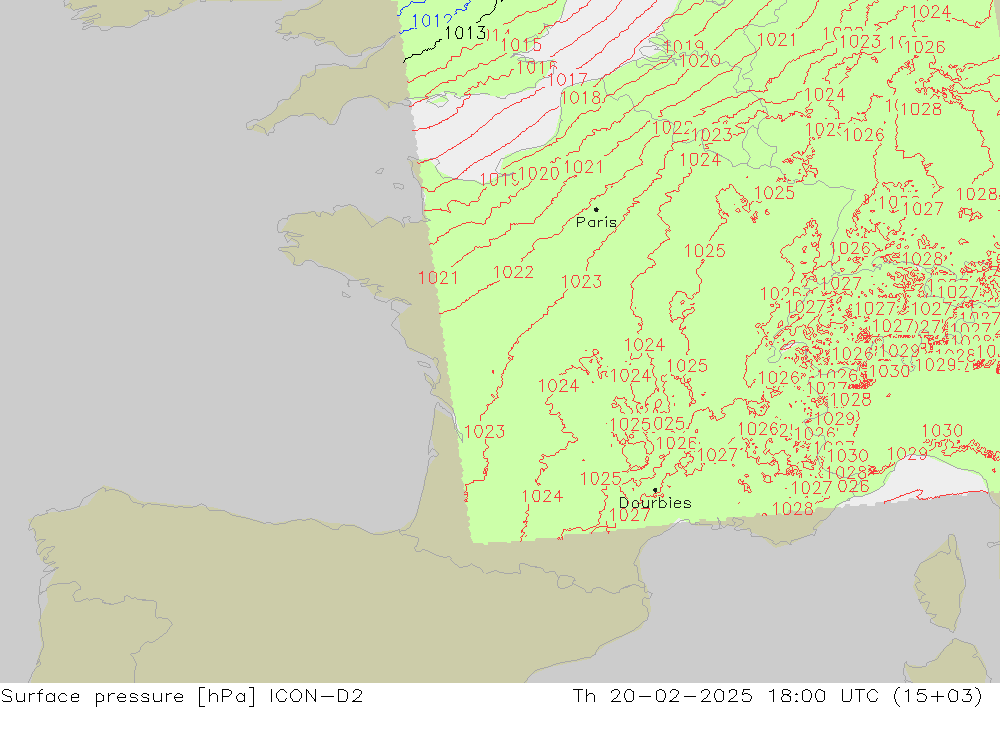Click the red 1017 isobar label

pos(567,79)
